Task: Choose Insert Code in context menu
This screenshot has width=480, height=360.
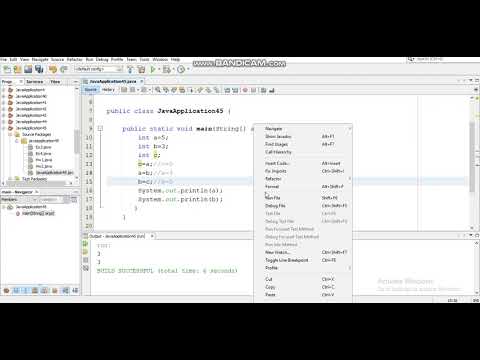Action: coord(303,163)
